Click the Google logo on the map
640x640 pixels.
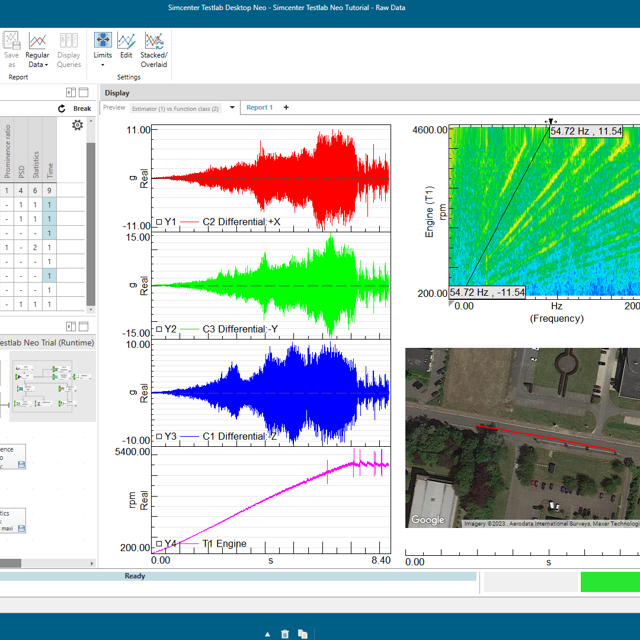tap(427, 519)
